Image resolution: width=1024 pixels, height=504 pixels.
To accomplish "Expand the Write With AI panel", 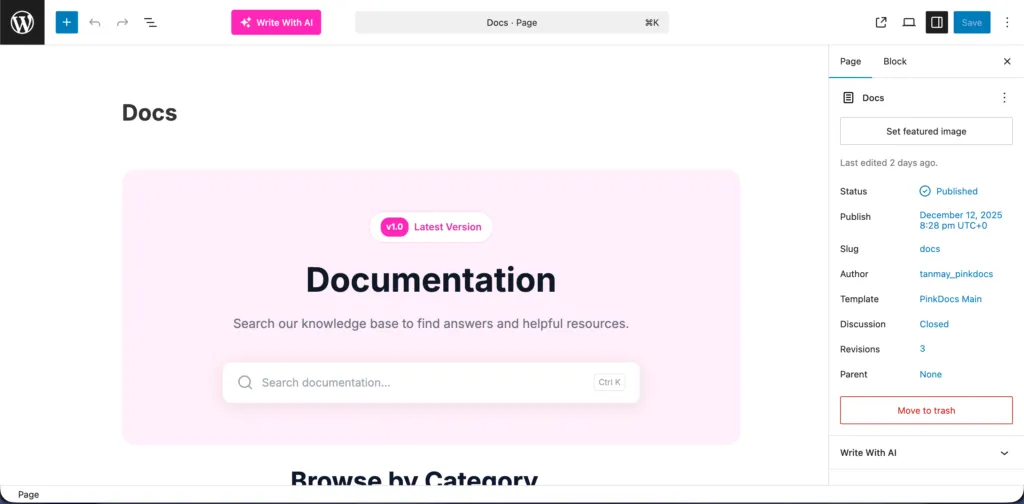I will tap(1004, 453).
